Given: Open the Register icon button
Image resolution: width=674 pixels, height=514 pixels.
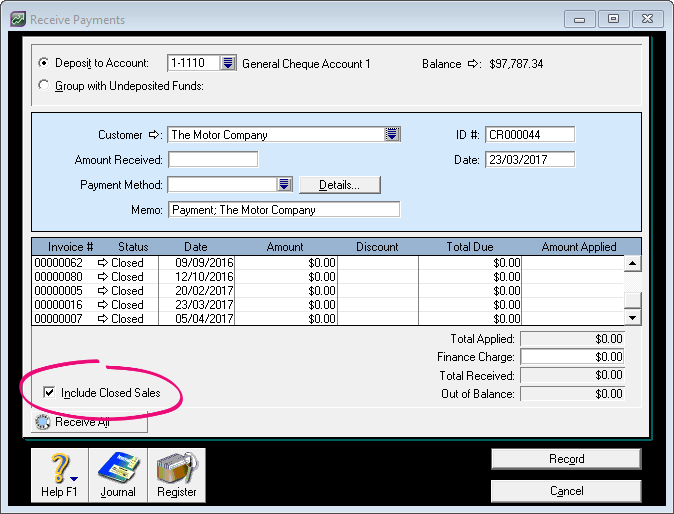Looking at the screenshot, I should tap(176, 474).
